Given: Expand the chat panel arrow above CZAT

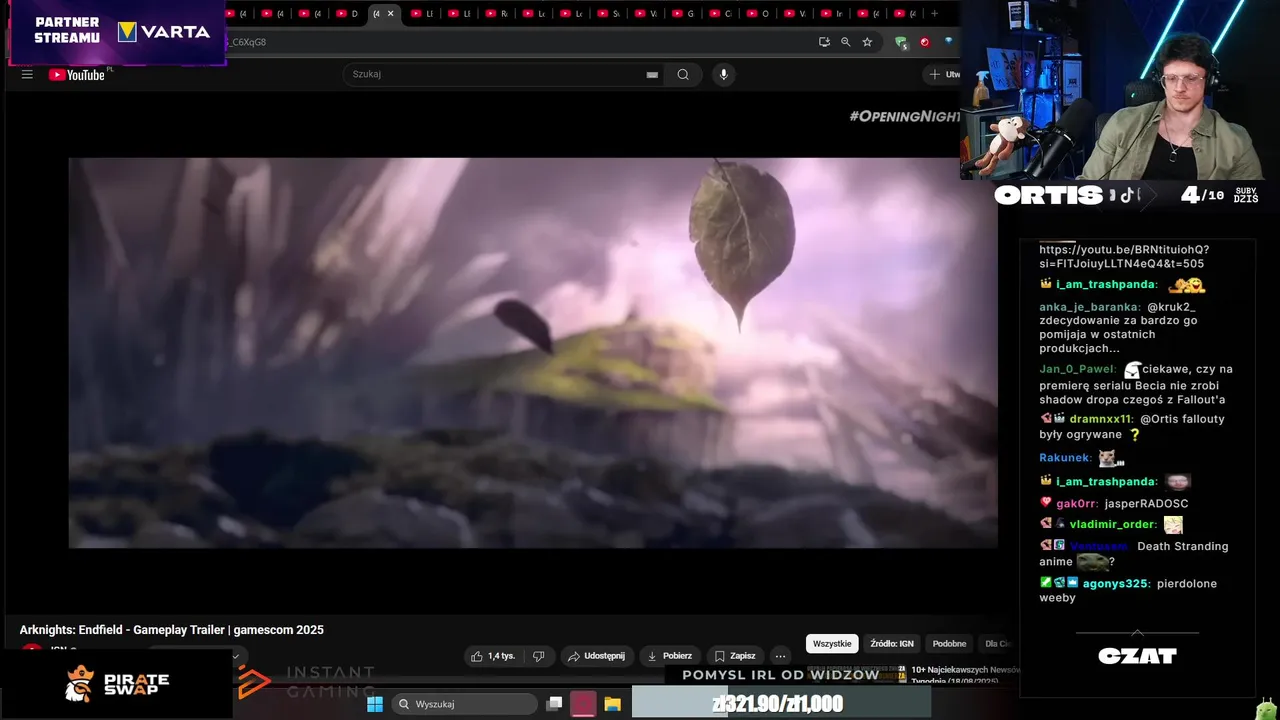Looking at the screenshot, I should 1137,632.
